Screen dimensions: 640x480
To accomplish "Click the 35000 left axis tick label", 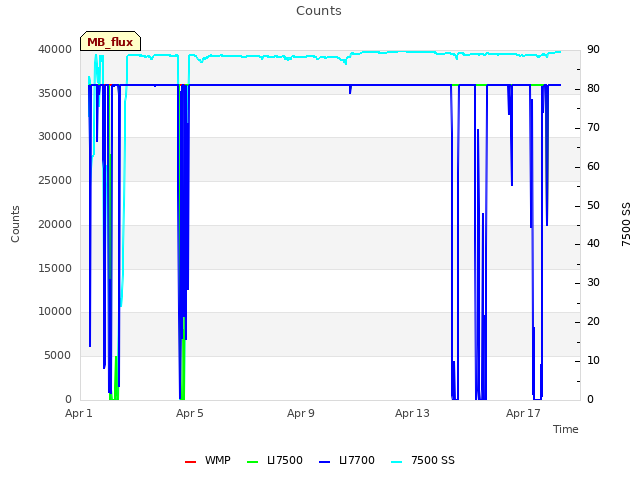I will [x=55, y=93].
